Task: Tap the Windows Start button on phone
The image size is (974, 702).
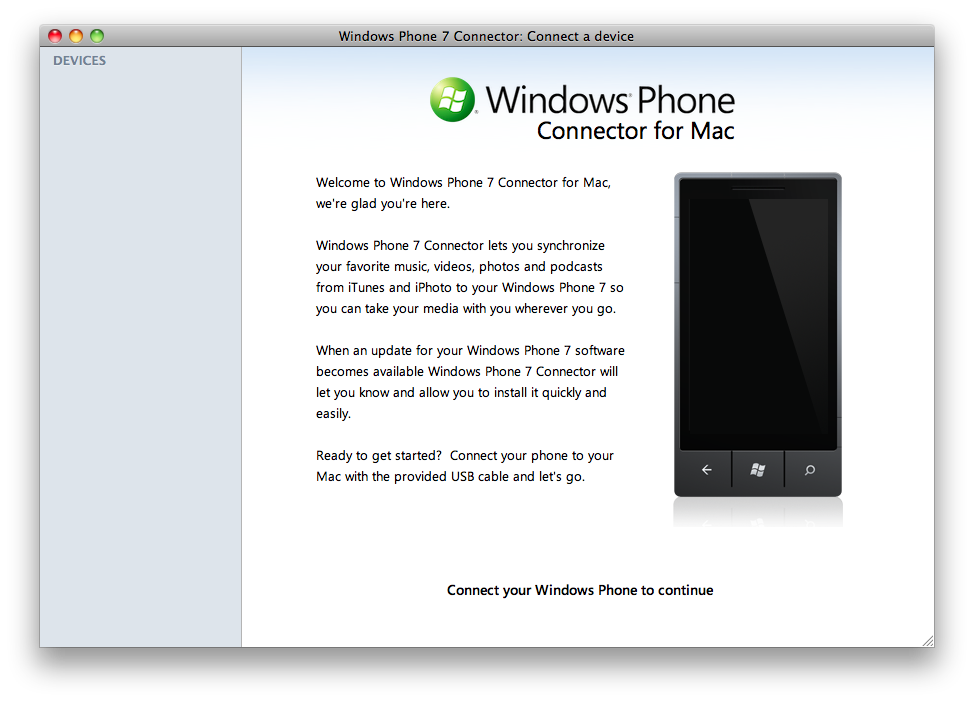Action: 757,470
